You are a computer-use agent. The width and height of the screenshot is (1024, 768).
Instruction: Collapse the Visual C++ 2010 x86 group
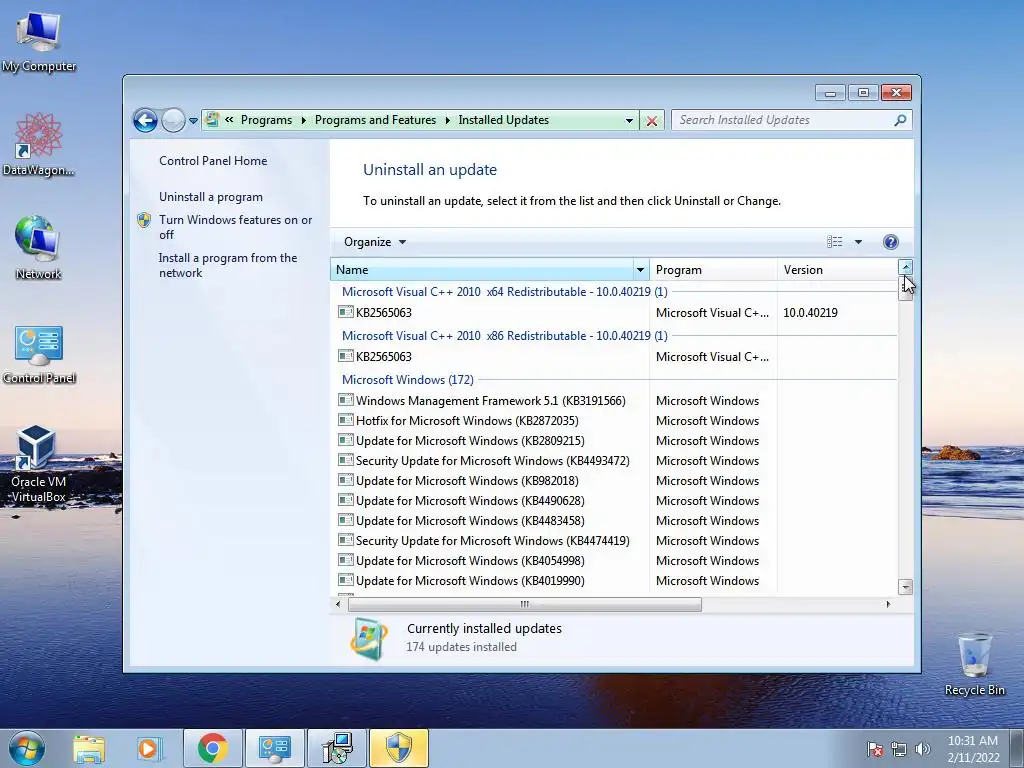tap(504, 336)
